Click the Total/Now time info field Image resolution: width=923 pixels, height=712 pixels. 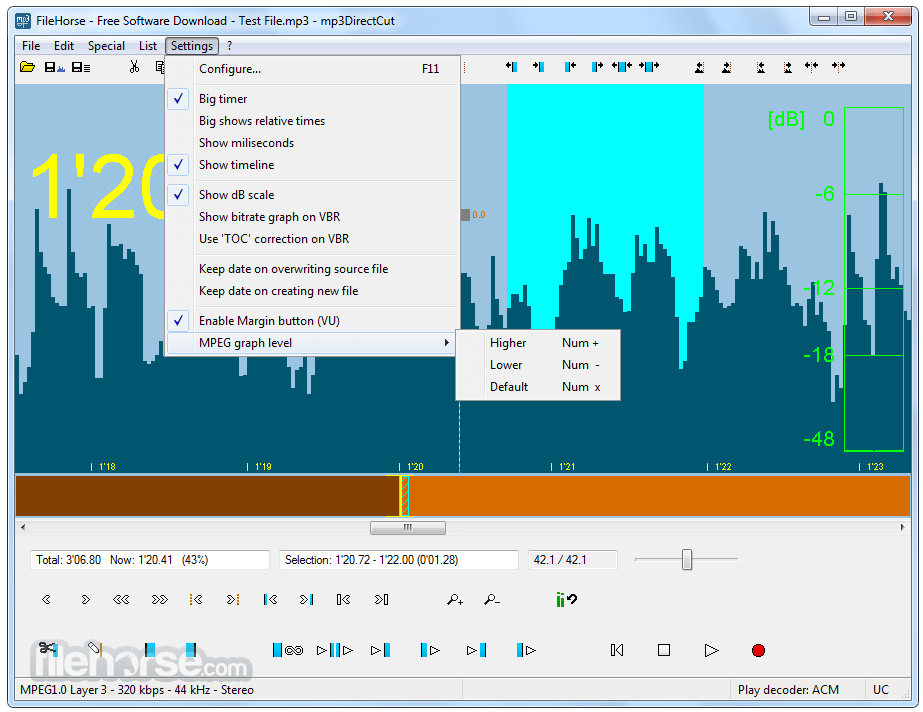(x=150, y=560)
